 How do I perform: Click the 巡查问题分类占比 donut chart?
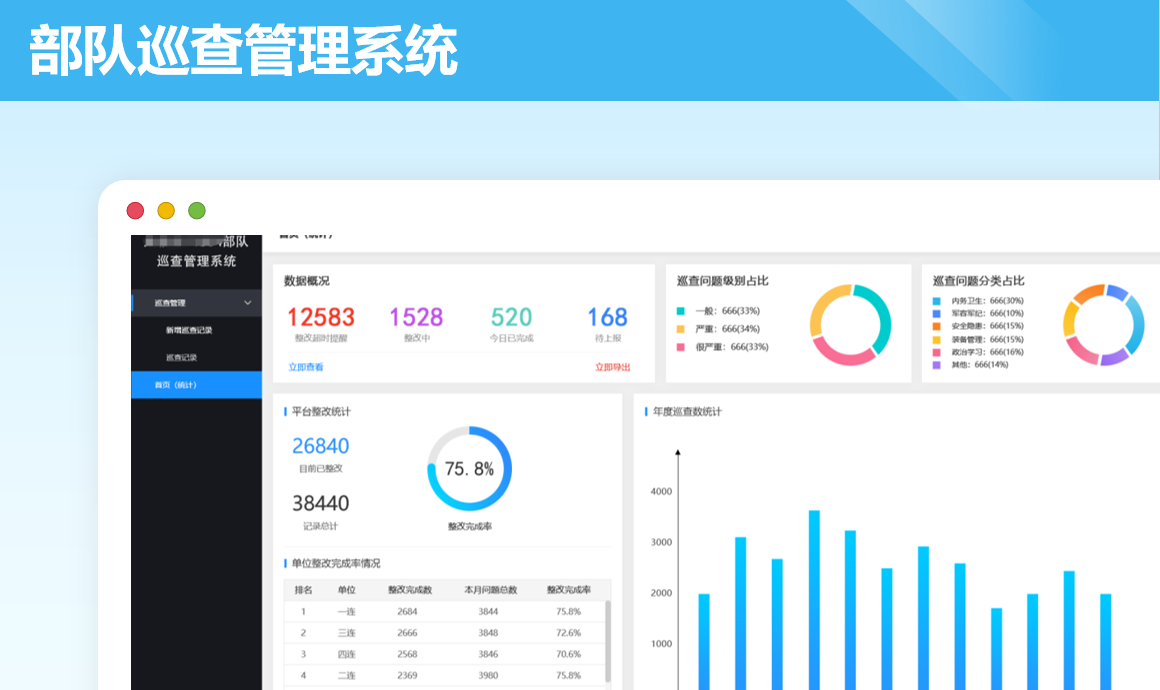pos(1104,325)
